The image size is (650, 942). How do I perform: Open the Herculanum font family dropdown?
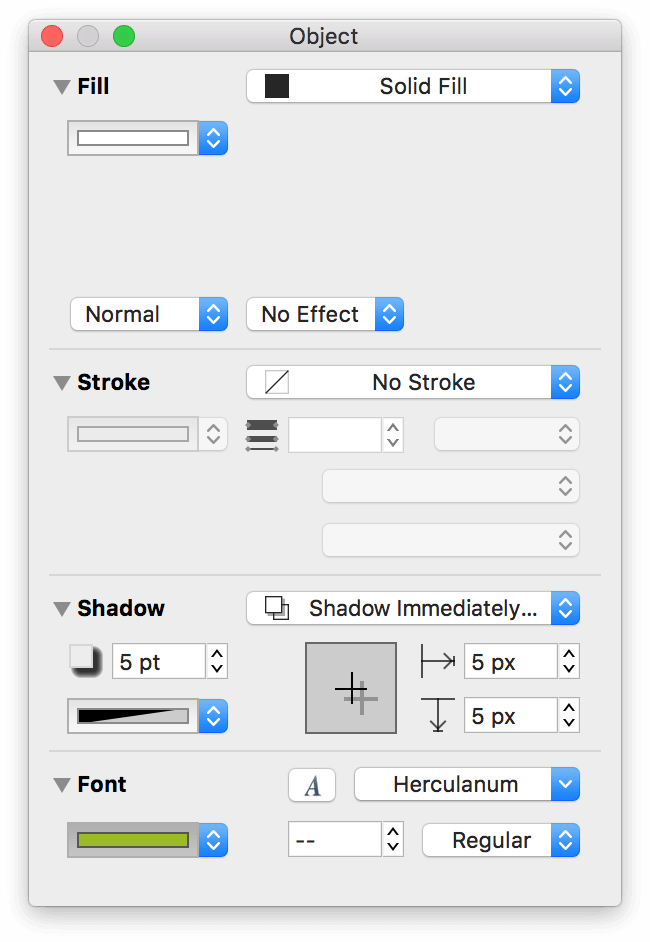(x=467, y=785)
